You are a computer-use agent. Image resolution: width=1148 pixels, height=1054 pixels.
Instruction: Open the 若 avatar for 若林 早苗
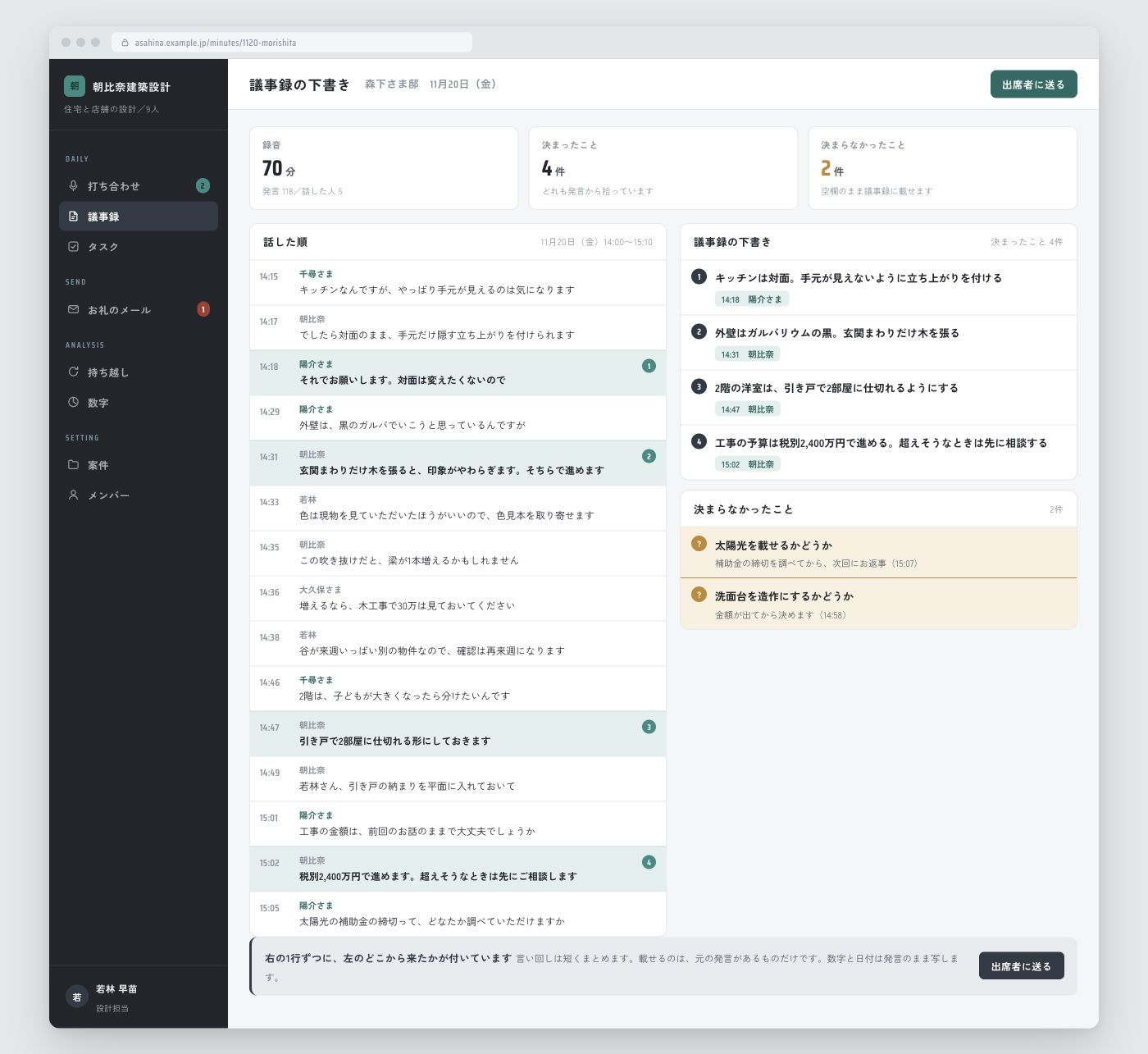tap(76, 997)
